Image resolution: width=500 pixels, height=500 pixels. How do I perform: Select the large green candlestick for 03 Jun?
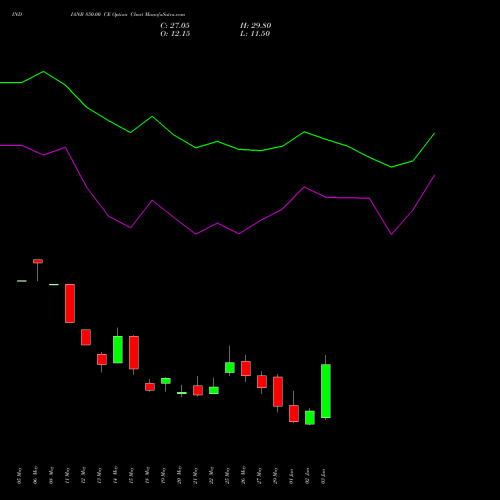(326, 391)
